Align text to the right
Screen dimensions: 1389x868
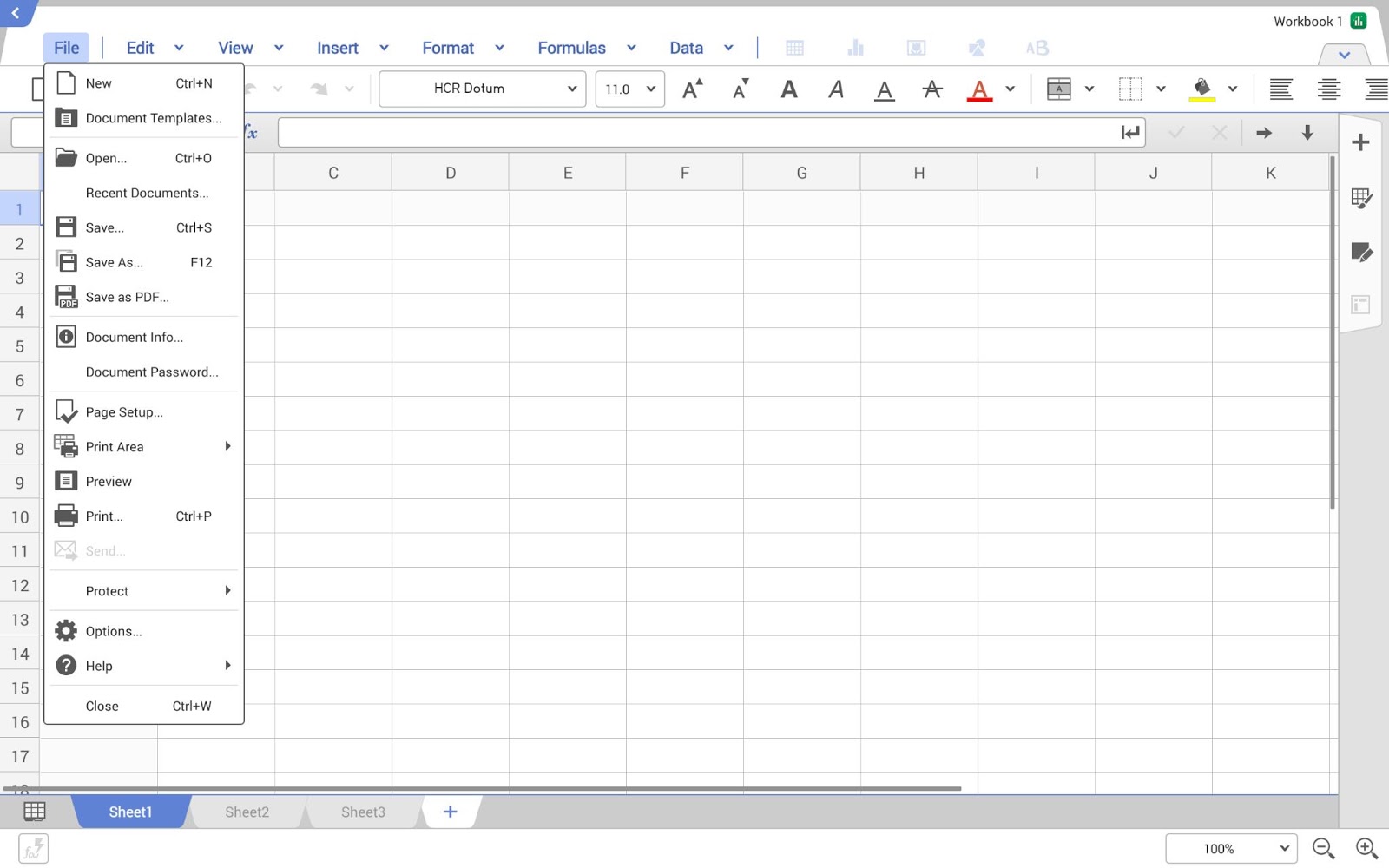point(1376,89)
